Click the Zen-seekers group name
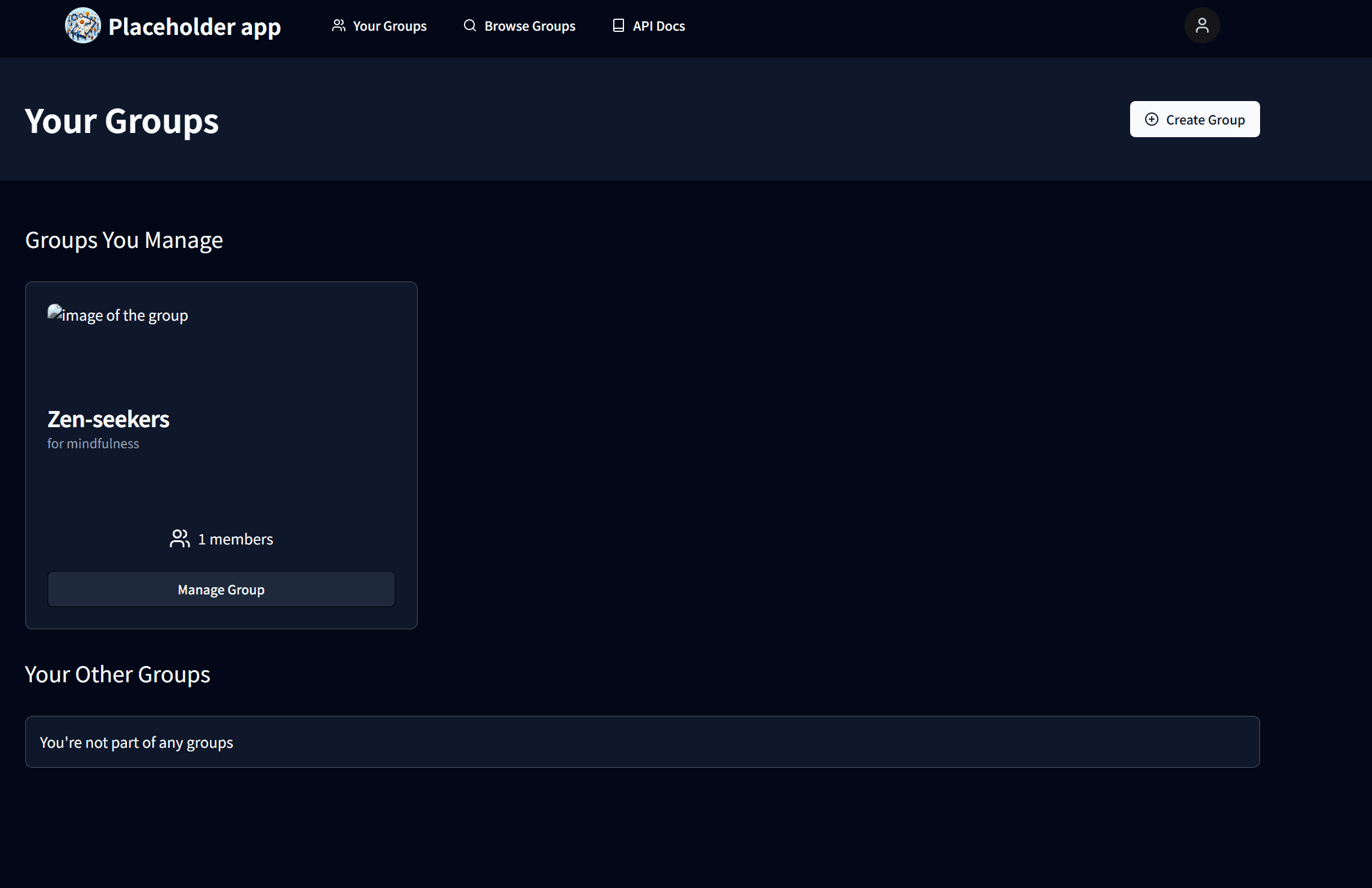1372x888 pixels. 108,419
